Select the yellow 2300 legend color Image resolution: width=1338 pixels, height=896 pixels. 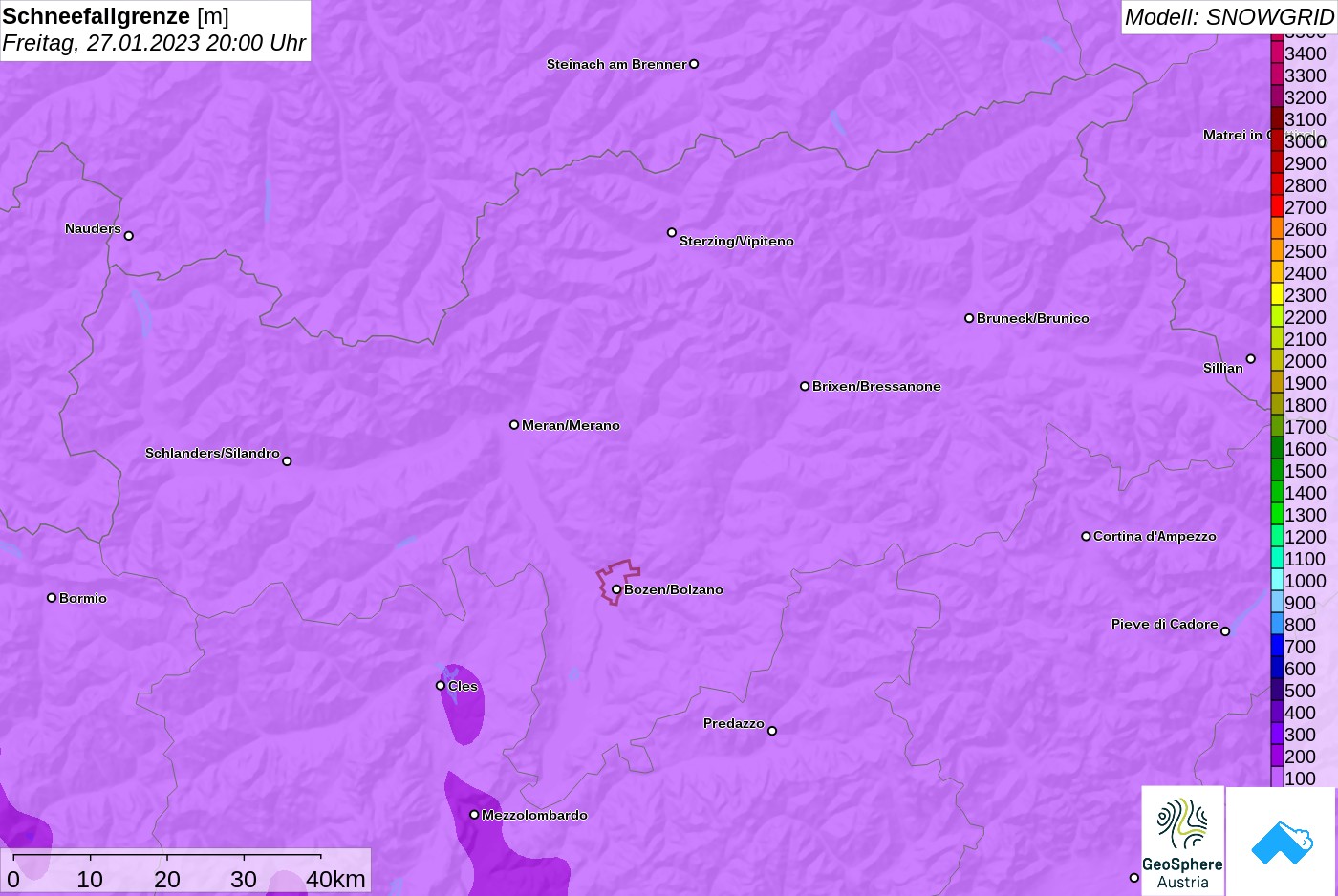[x=1277, y=294]
